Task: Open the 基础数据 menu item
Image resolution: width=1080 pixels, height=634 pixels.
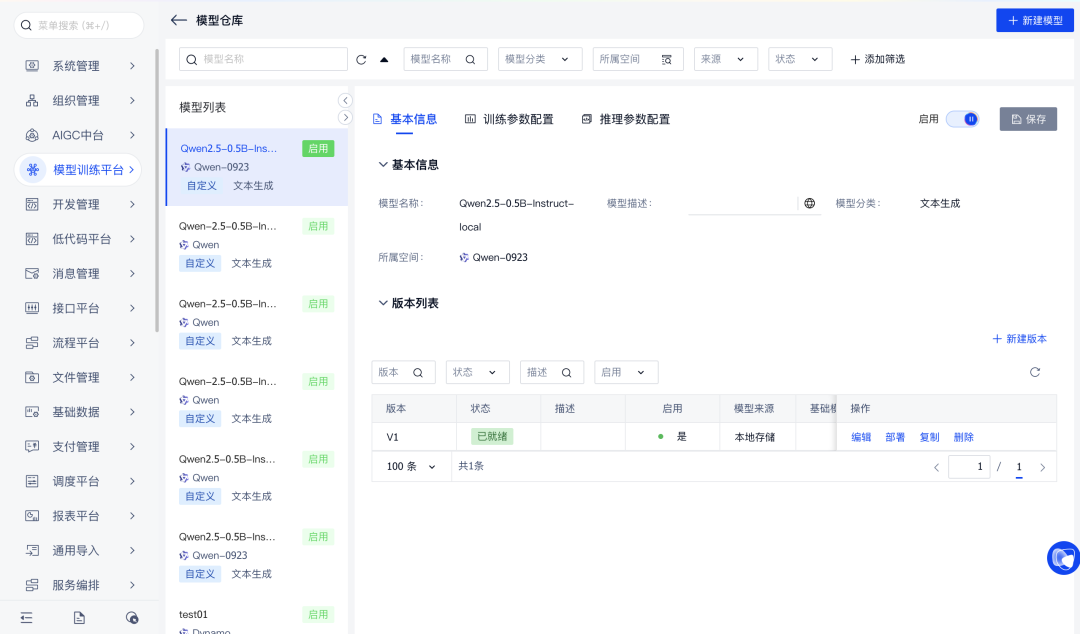Action: click(x=80, y=412)
